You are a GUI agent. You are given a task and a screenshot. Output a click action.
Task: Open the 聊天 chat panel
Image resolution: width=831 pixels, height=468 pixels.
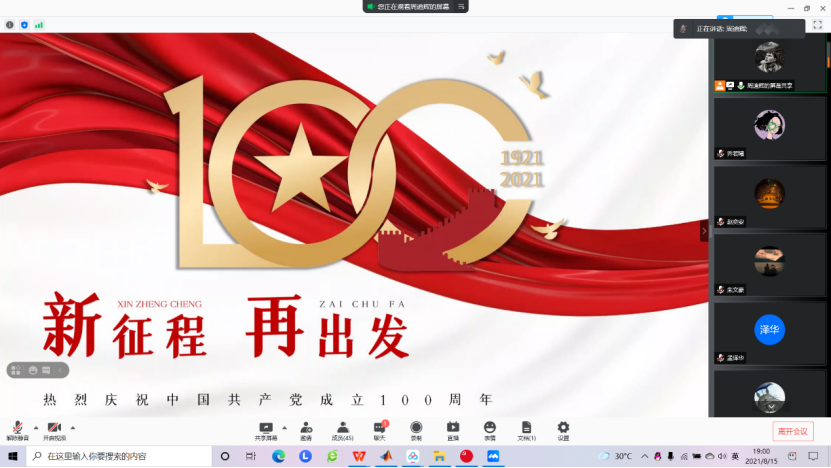pos(379,430)
